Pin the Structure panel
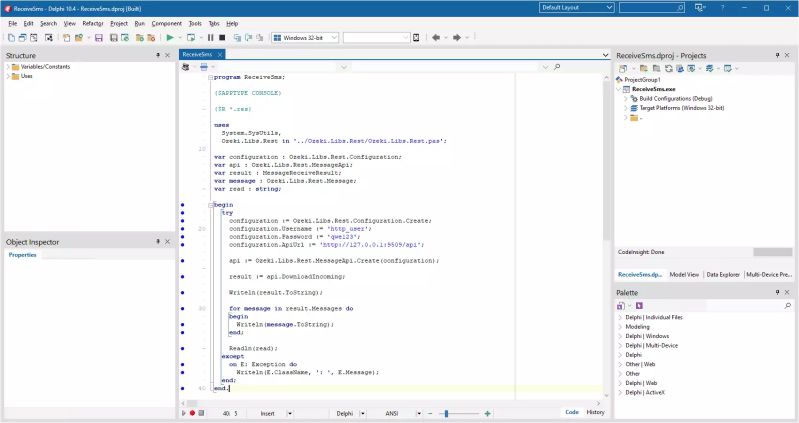The width and height of the screenshot is (799, 423). 158,55
